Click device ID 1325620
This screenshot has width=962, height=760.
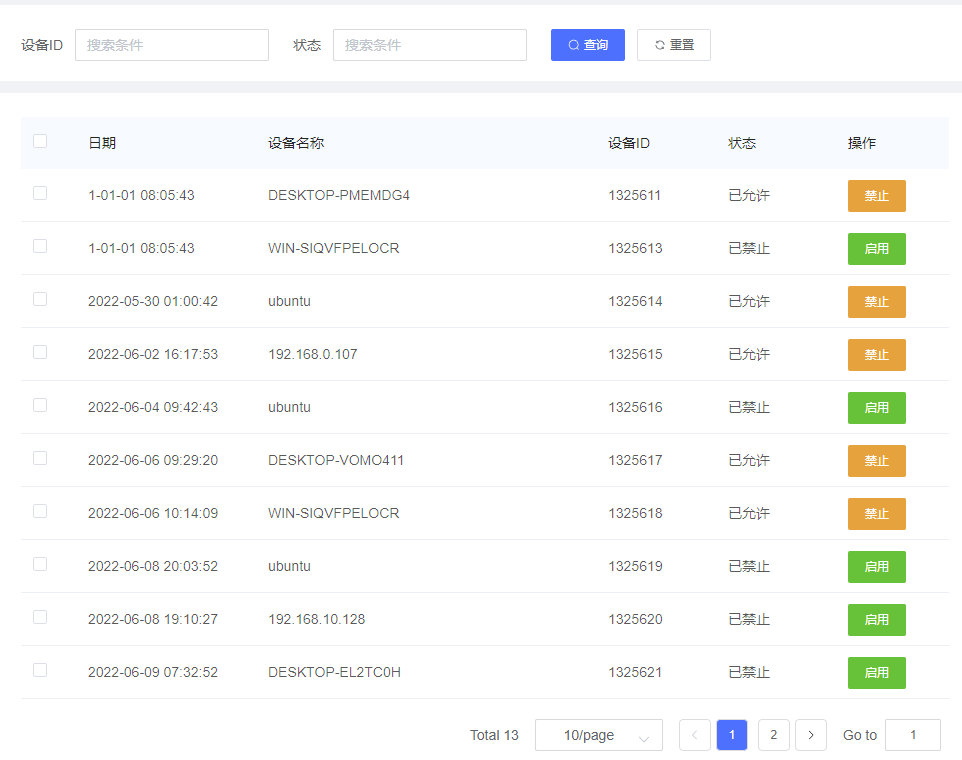tap(635, 620)
